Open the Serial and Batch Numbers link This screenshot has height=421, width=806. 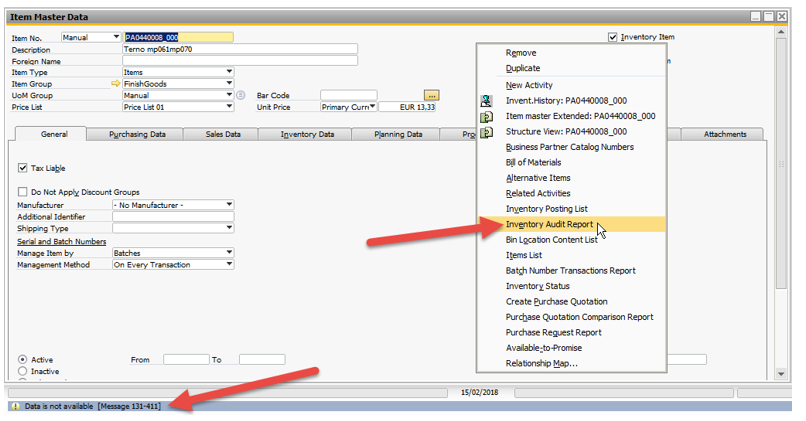coord(61,242)
